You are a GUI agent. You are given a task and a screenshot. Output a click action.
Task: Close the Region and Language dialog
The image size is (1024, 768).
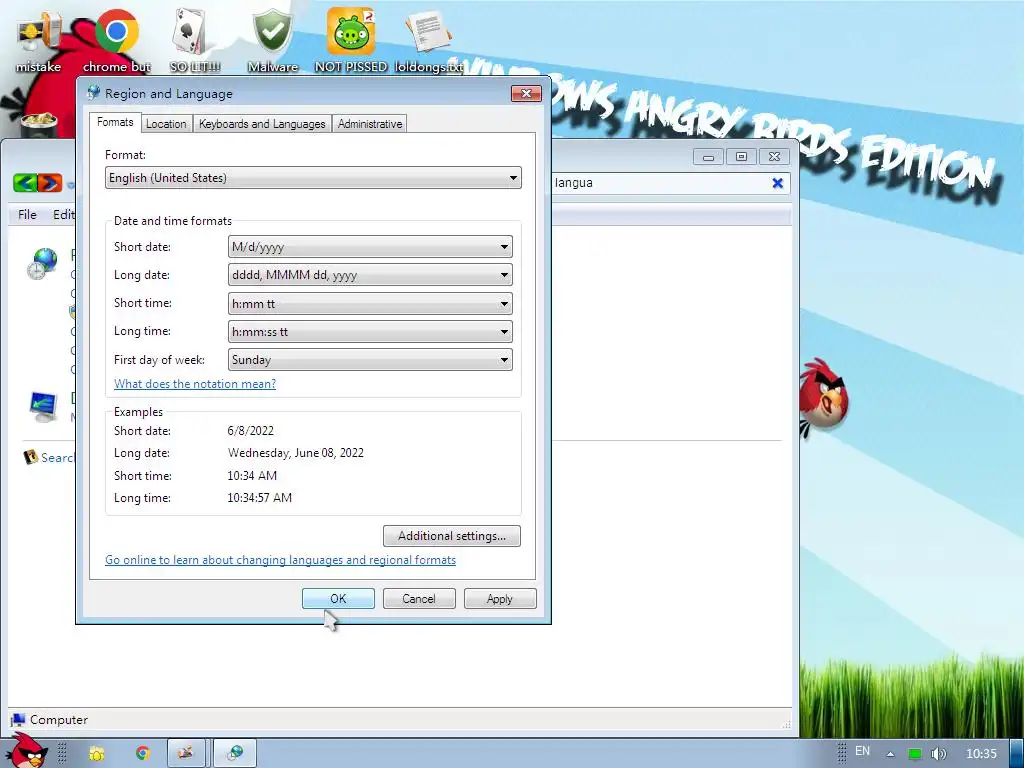click(526, 93)
